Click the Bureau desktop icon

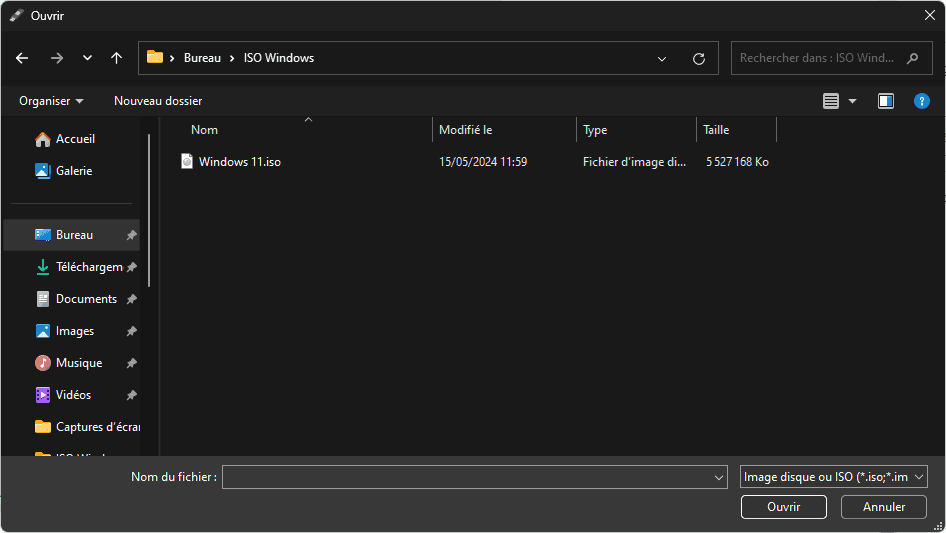43,235
